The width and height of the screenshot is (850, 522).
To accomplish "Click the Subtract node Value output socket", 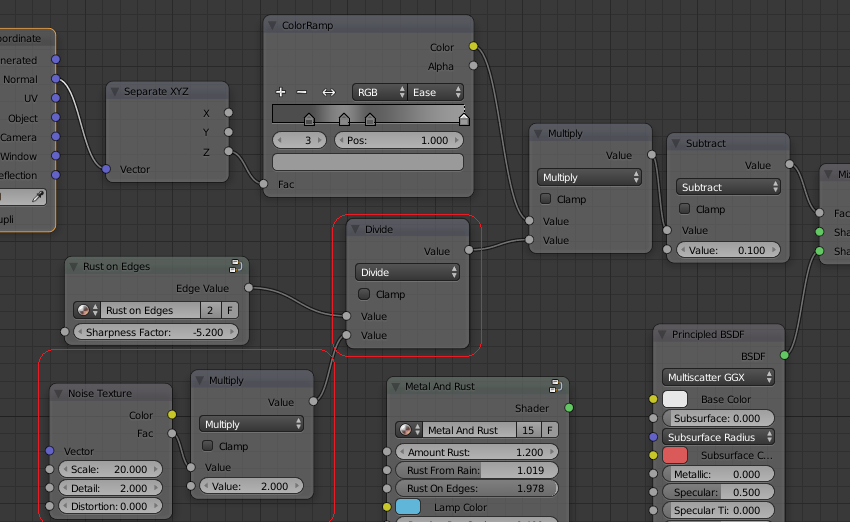I will coord(789,164).
